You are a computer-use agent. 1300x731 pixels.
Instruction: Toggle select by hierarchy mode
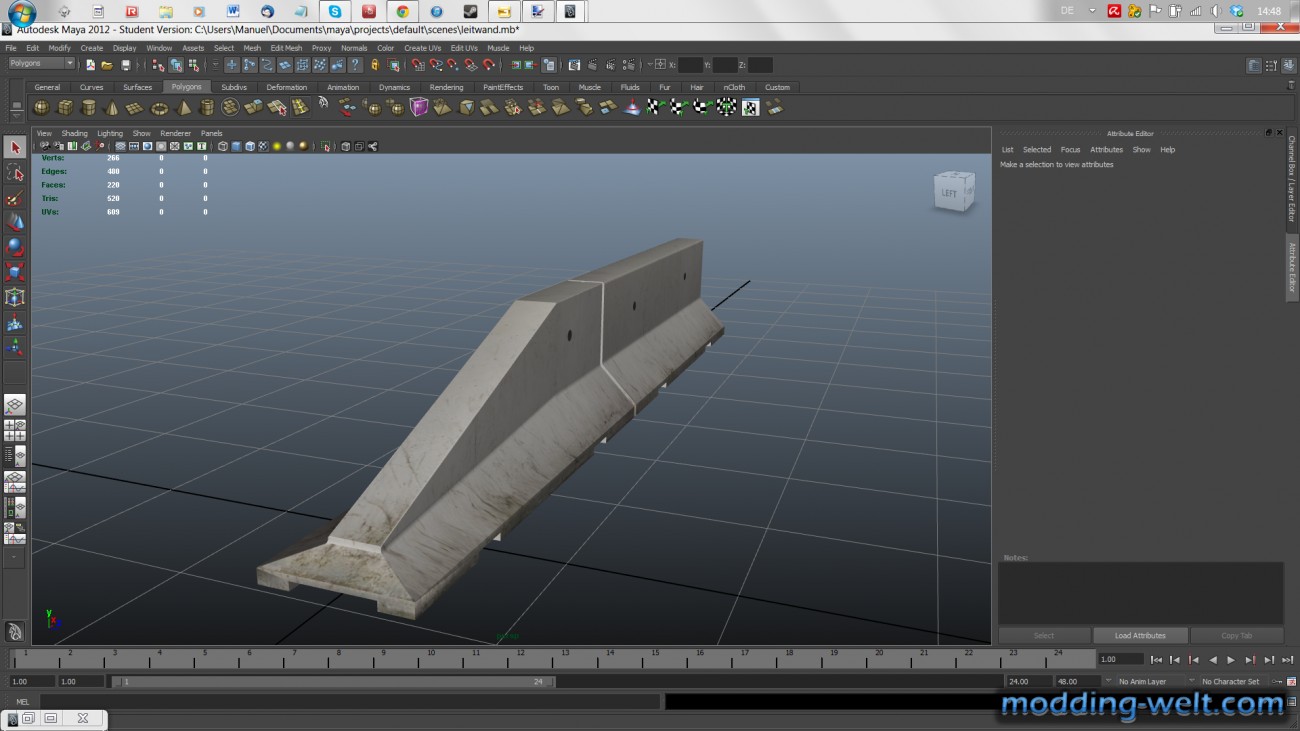point(158,65)
